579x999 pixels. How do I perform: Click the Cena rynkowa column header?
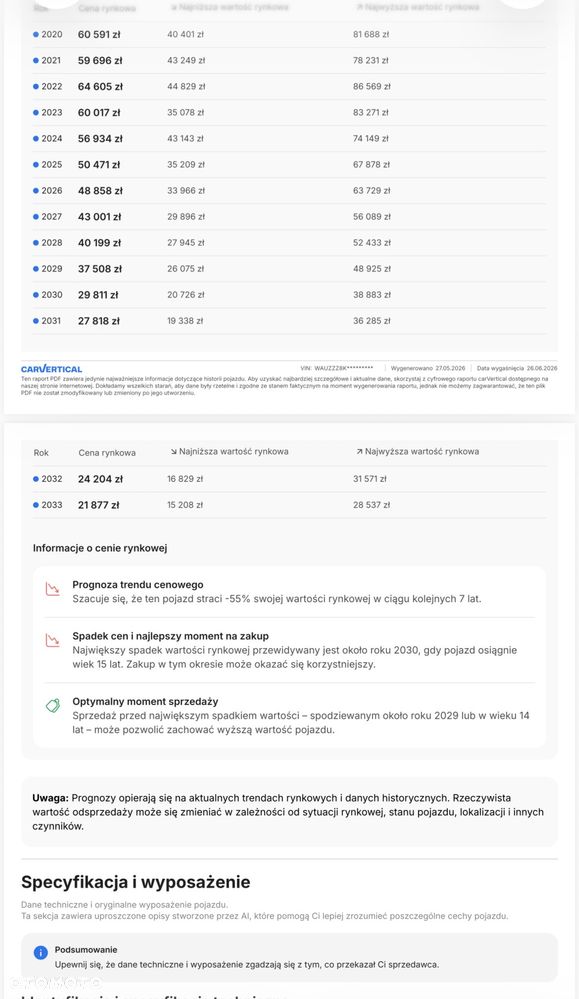click(107, 453)
